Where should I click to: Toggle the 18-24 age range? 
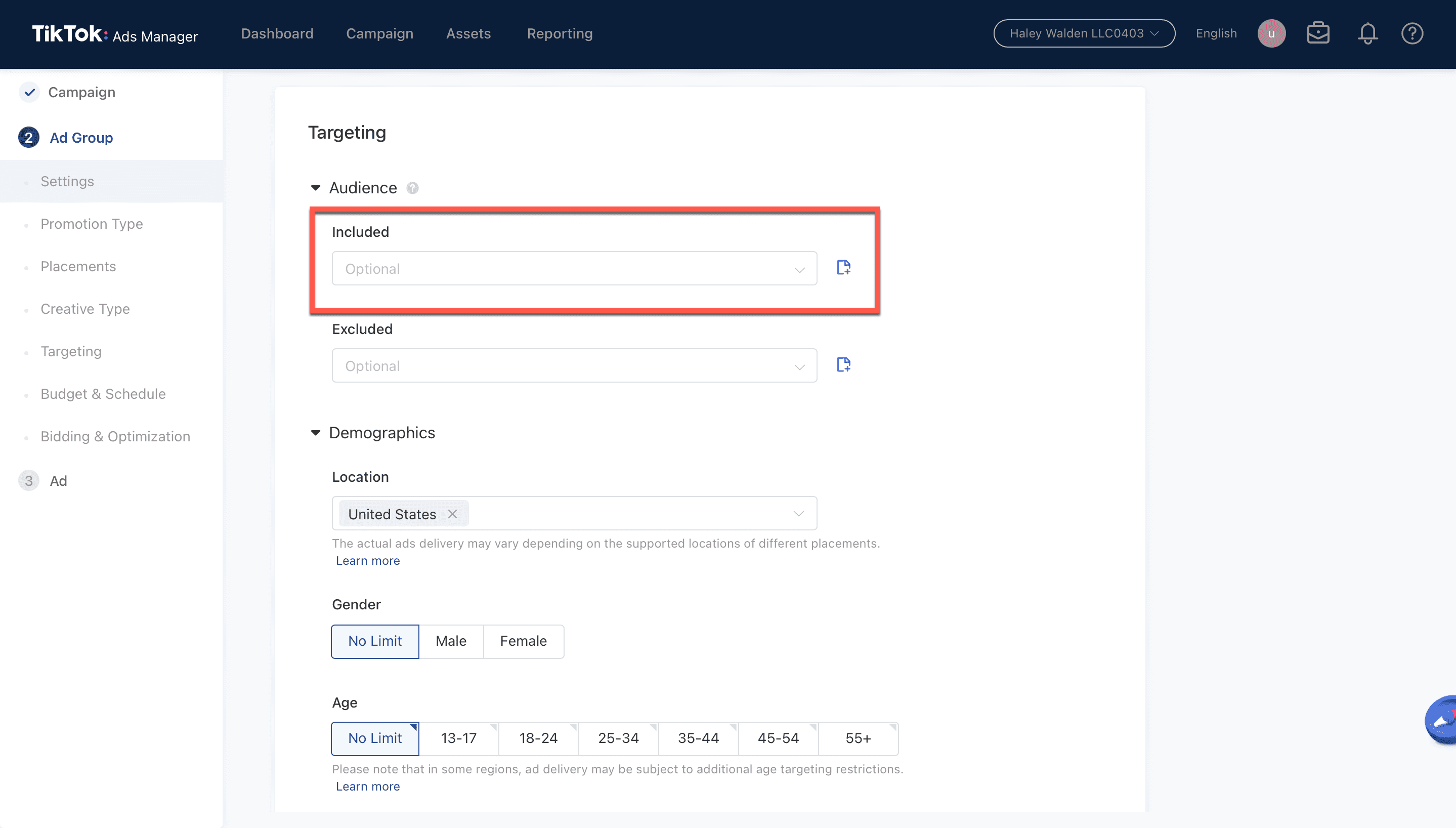(538, 738)
